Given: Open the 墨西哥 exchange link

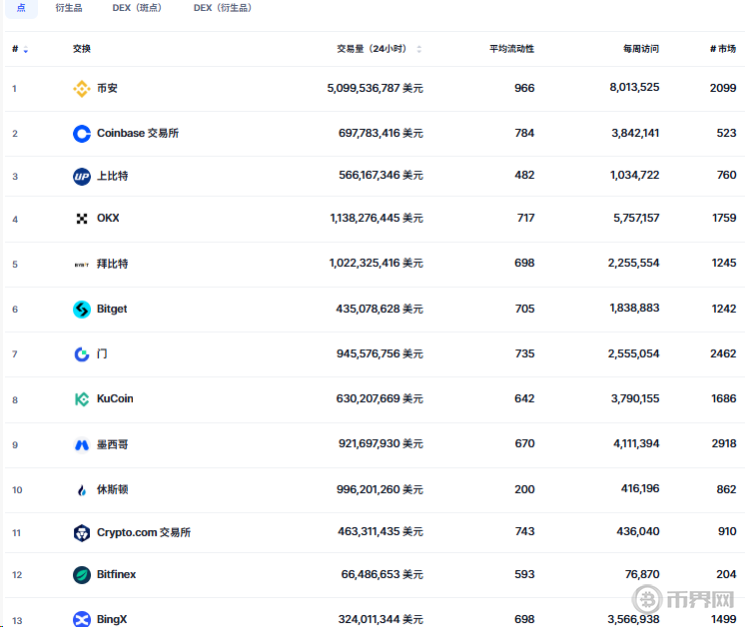Looking at the screenshot, I should click(x=113, y=445).
